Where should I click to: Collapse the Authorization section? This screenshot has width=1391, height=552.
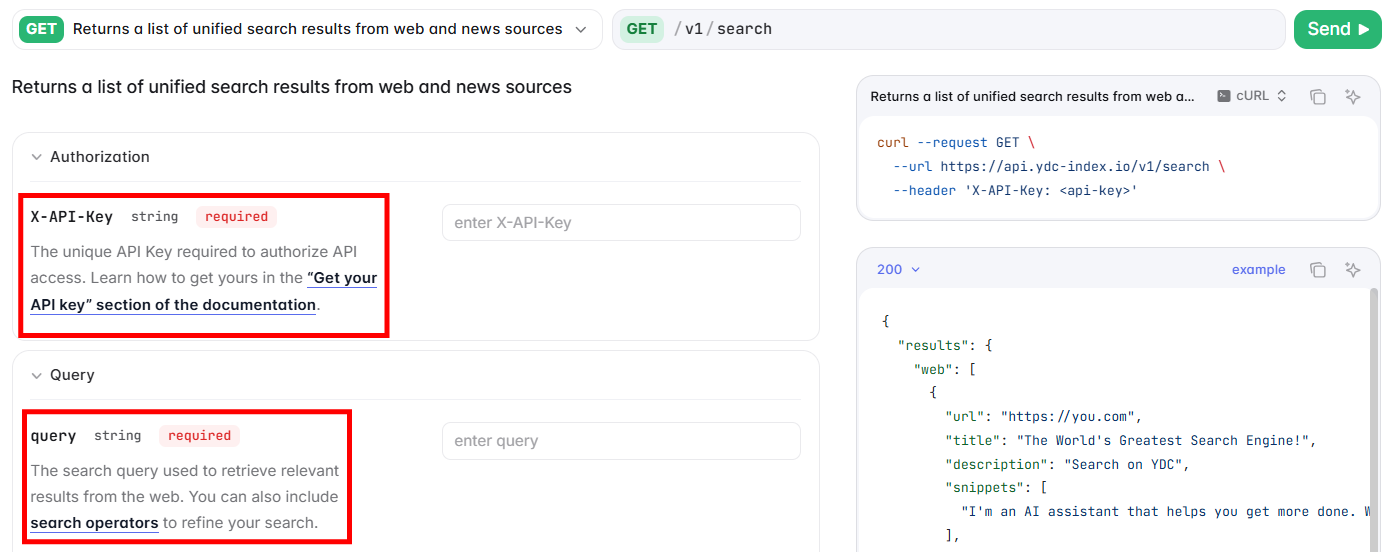(x=90, y=157)
